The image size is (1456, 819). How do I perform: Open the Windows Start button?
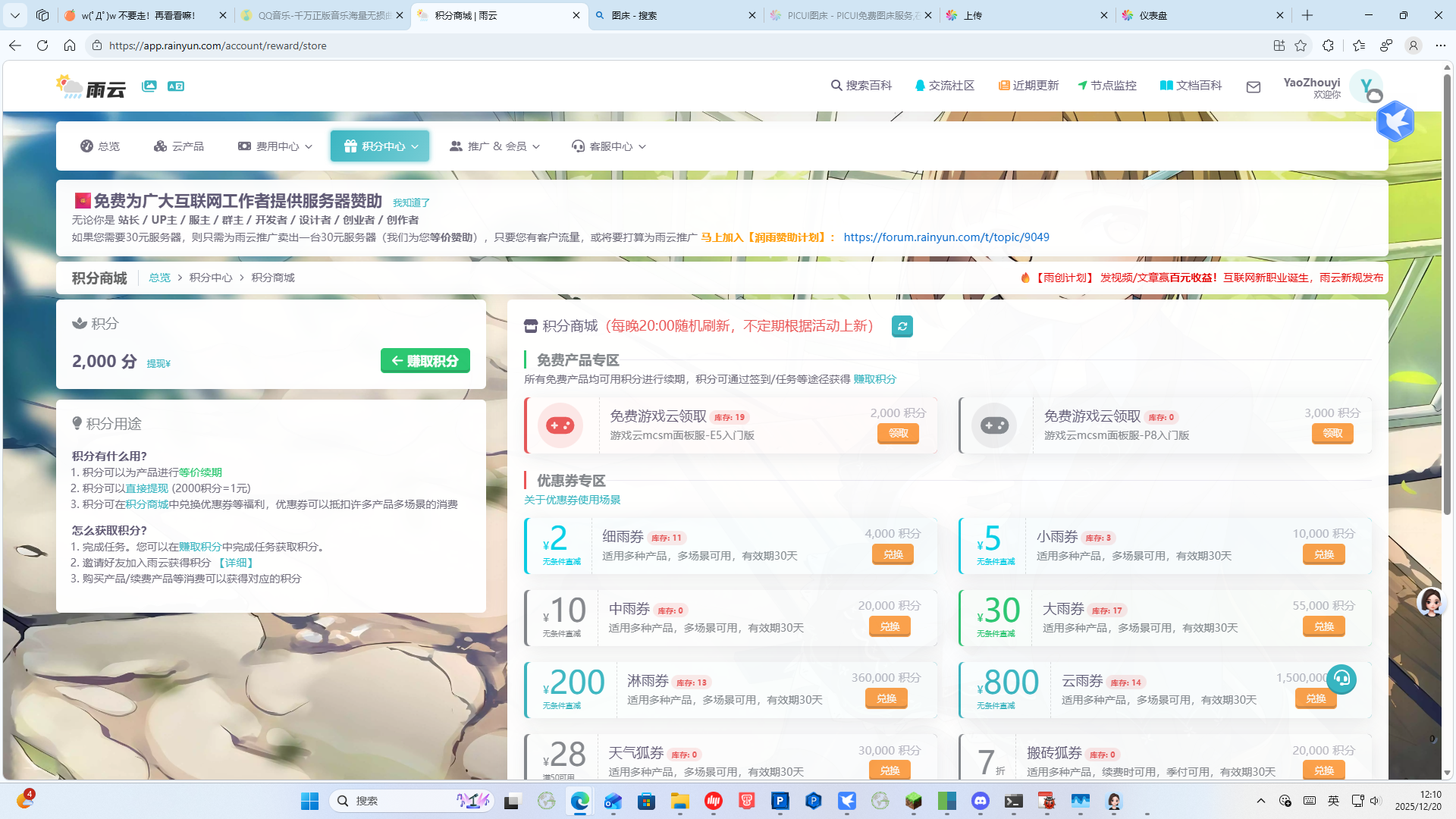[x=309, y=800]
